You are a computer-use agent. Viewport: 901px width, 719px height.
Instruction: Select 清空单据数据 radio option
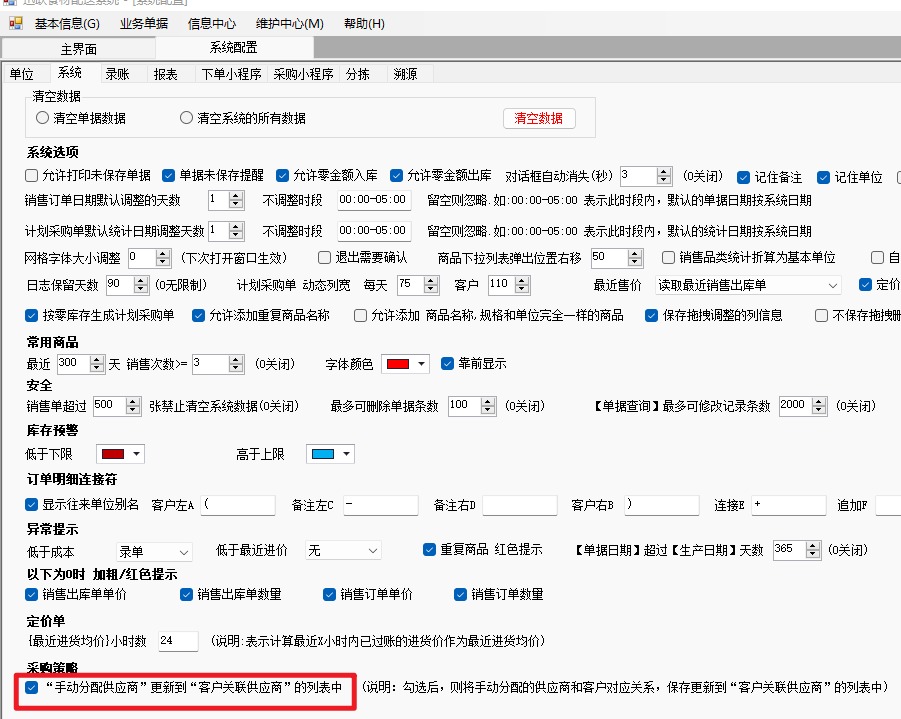42,118
